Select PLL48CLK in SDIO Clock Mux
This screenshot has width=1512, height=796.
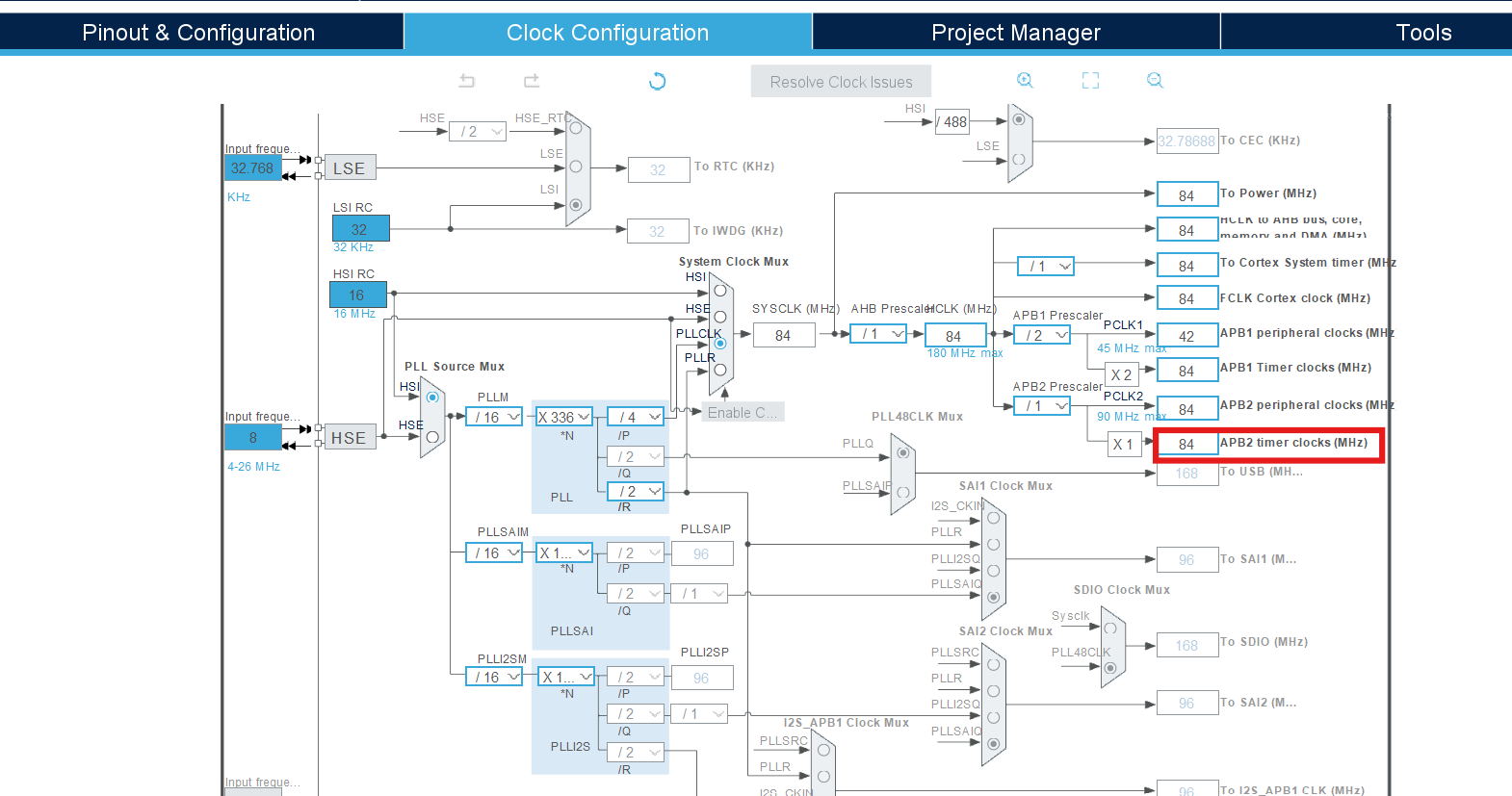coord(1109,667)
